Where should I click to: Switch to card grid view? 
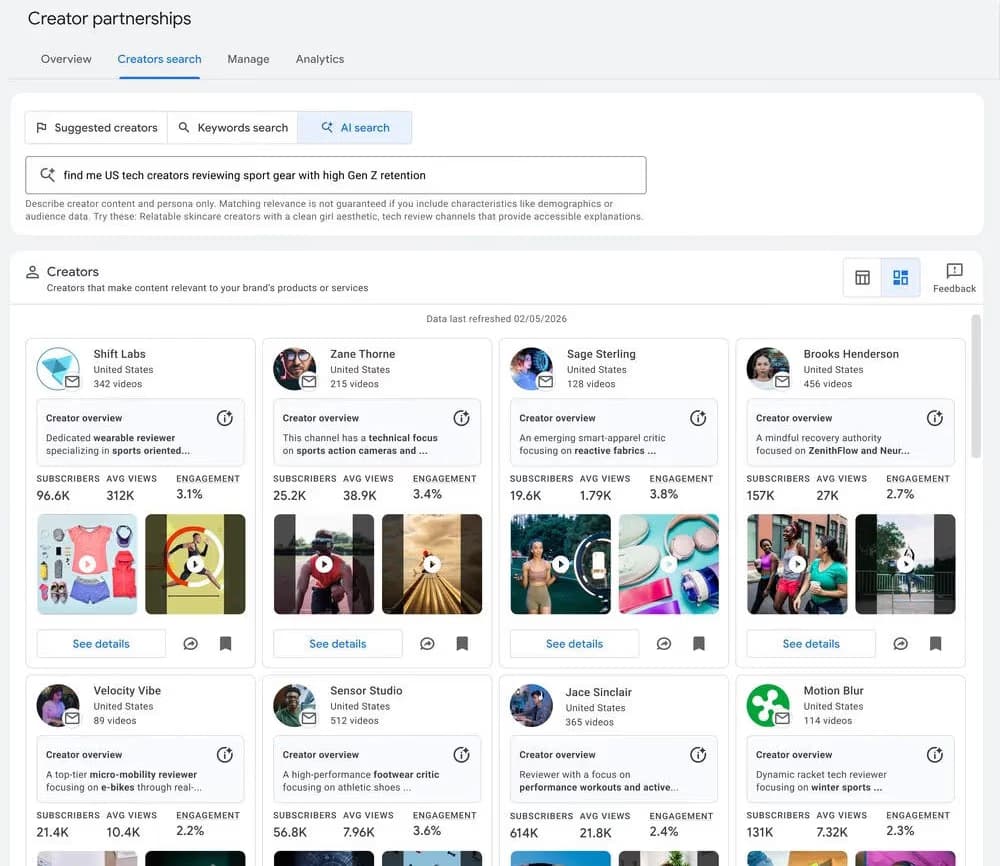click(901, 277)
